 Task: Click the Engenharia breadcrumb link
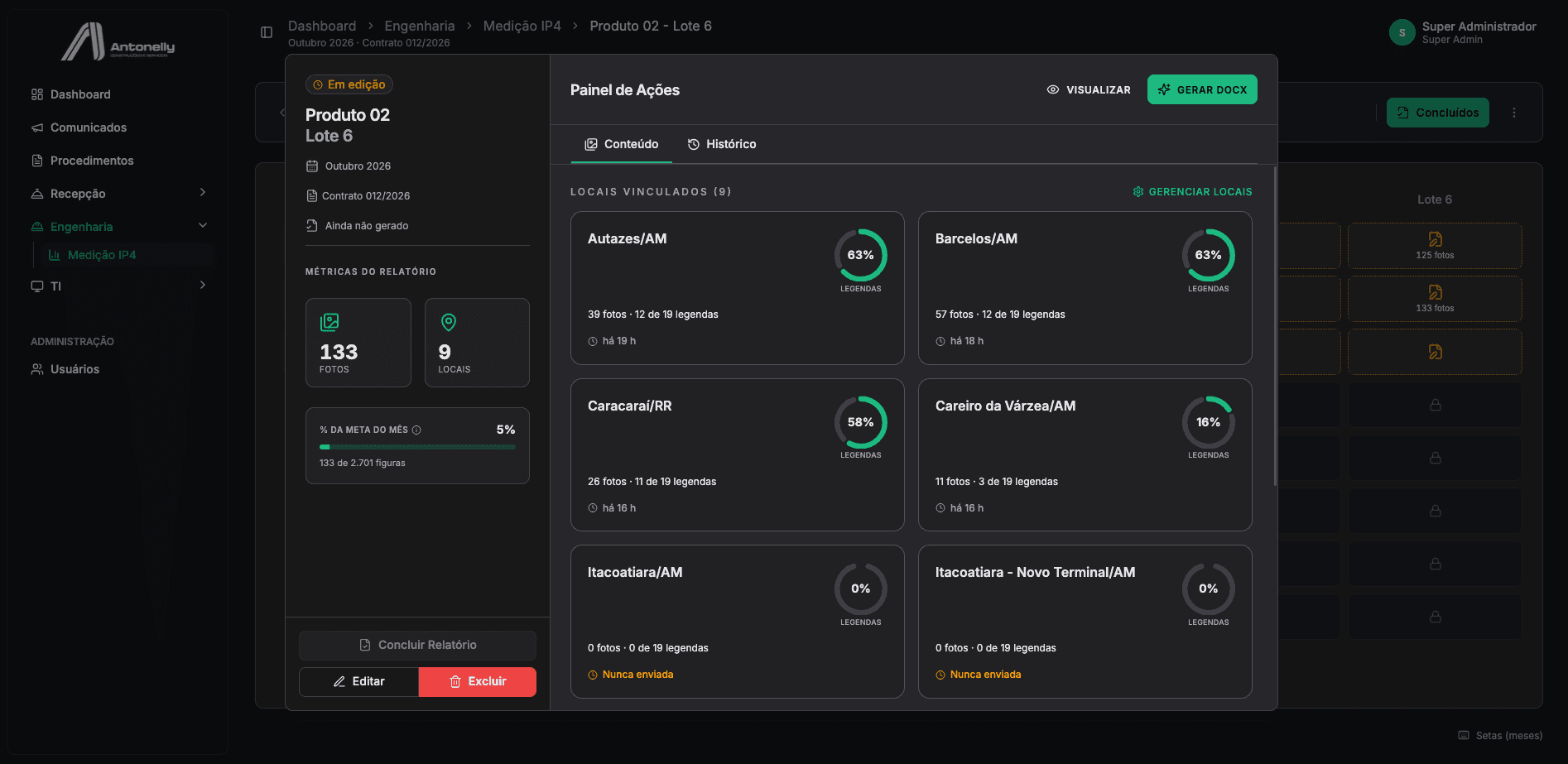[420, 26]
